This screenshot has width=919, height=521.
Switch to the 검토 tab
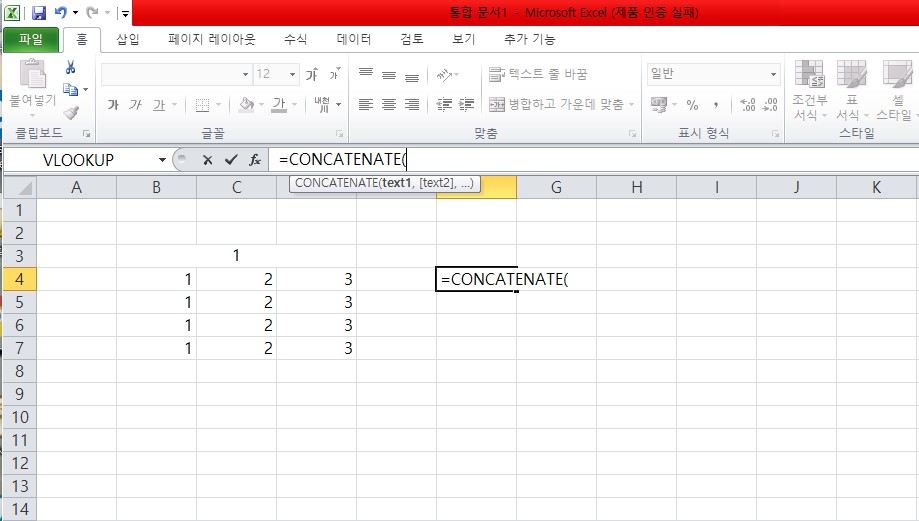pos(411,39)
